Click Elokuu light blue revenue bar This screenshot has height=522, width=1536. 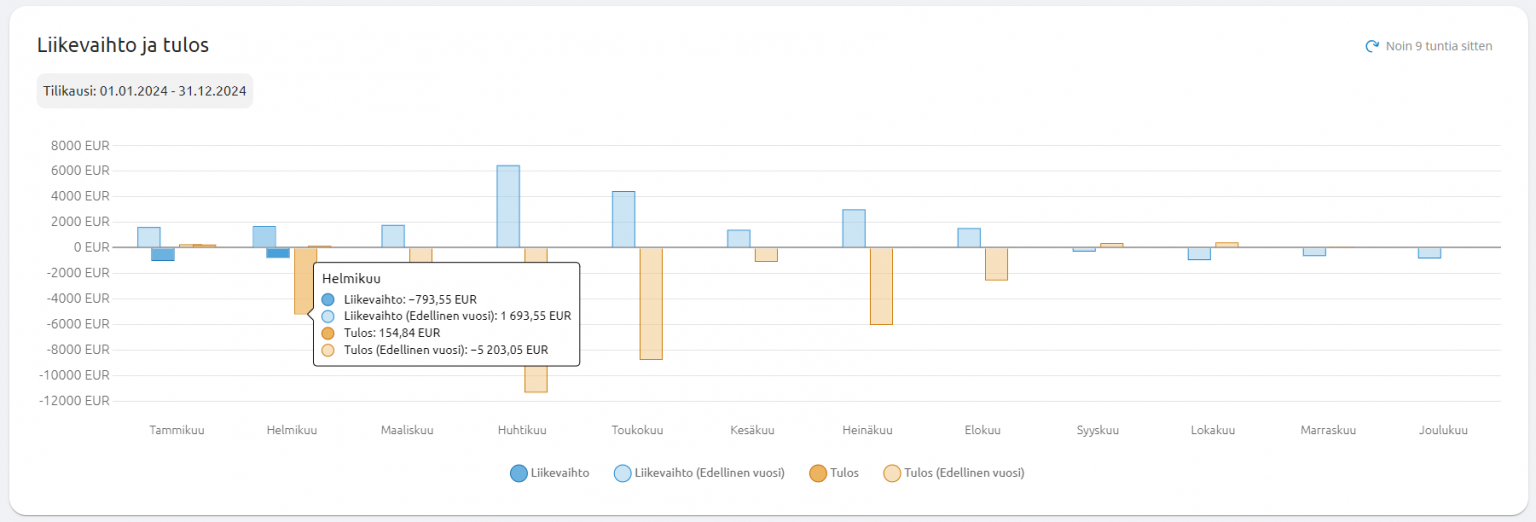click(969, 238)
